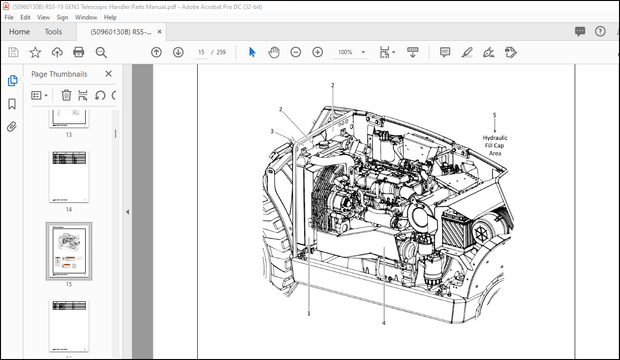Click the thumbnails panel scrollbar handle
Screen dimensions: 620x360
(115, 134)
